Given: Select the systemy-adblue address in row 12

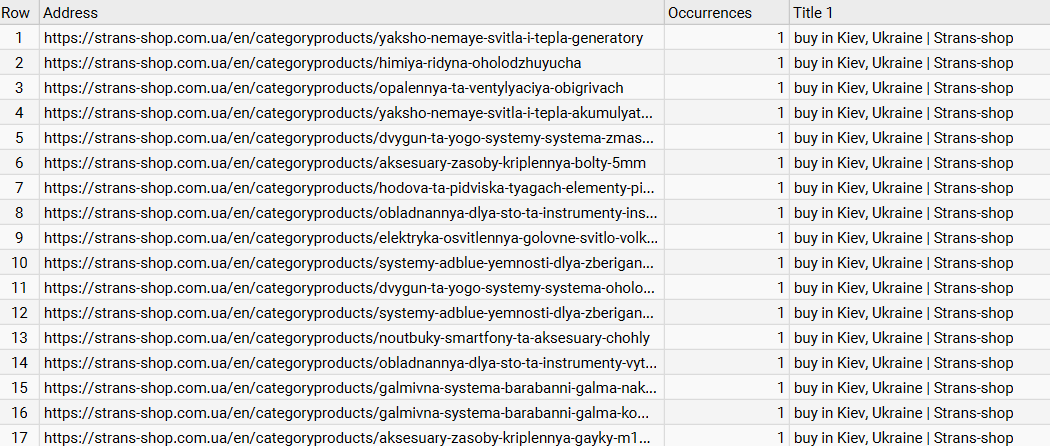Looking at the screenshot, I should click(349, 313).
